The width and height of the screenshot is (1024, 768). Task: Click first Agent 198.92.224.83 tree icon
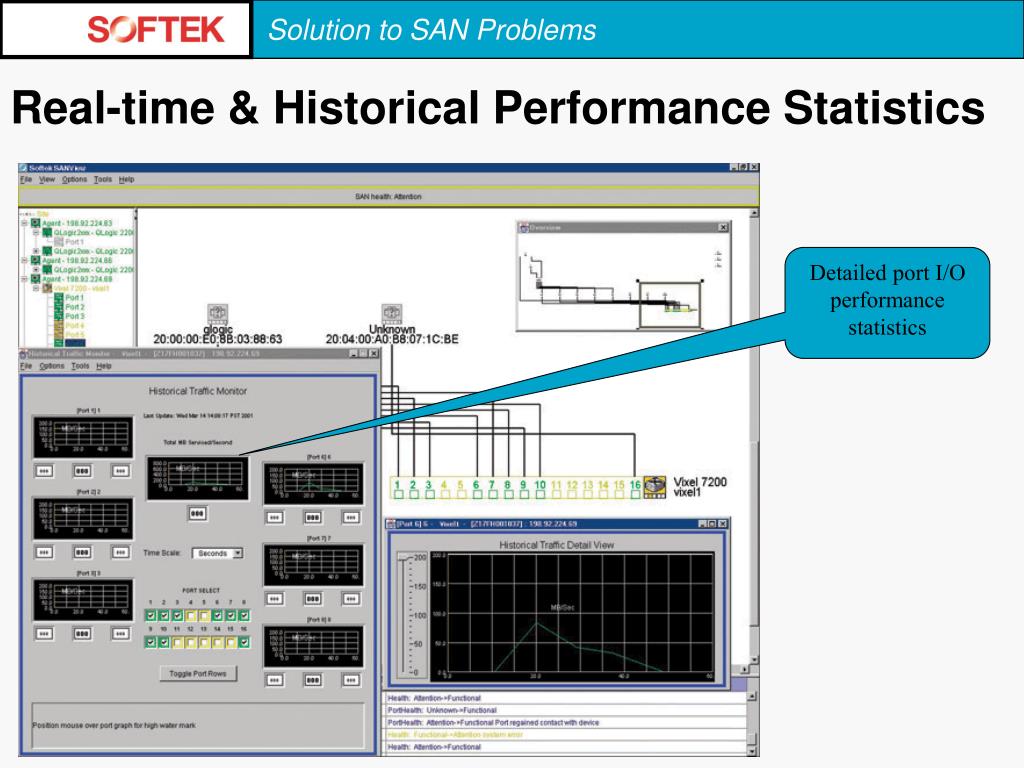pos(36,223)
